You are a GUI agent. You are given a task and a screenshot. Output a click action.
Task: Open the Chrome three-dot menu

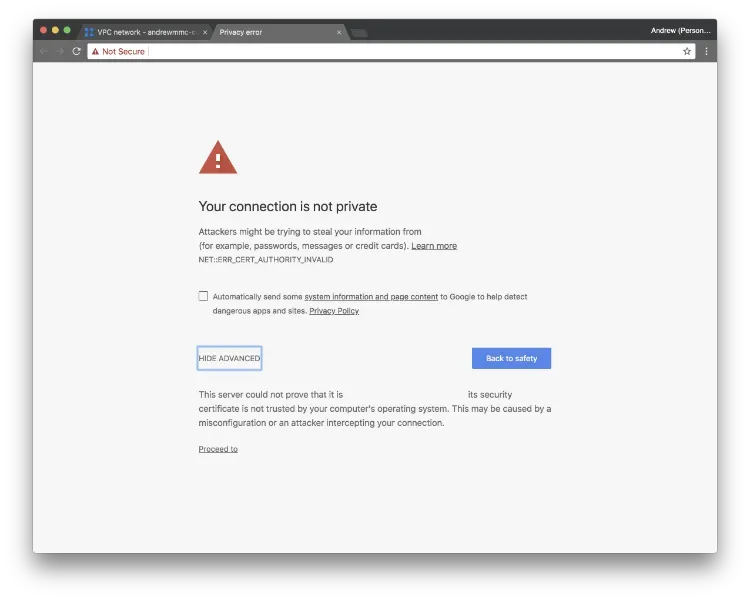706,51
